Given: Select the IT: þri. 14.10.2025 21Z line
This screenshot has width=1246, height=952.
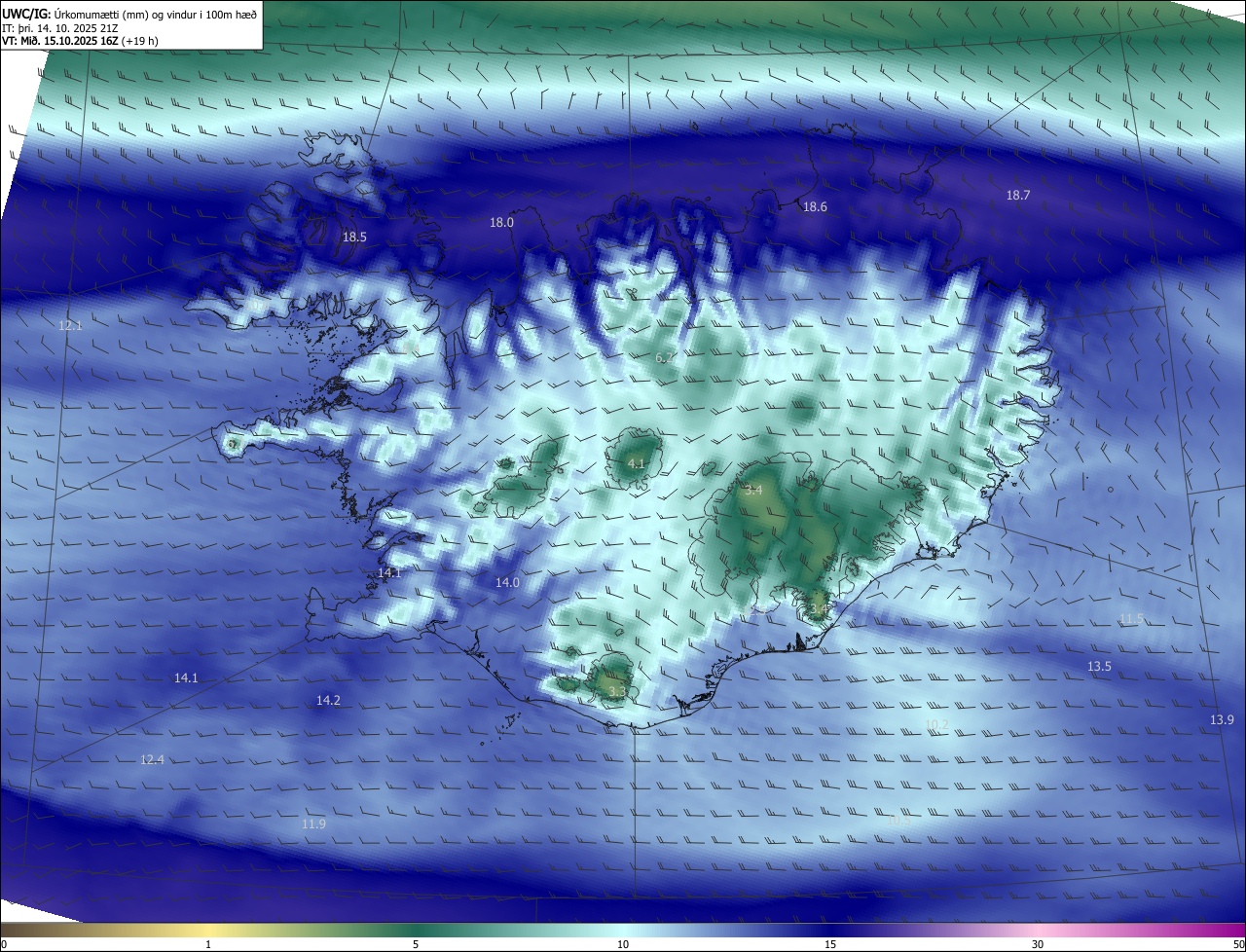Looking at the screenshot, I should pos(59,28).
